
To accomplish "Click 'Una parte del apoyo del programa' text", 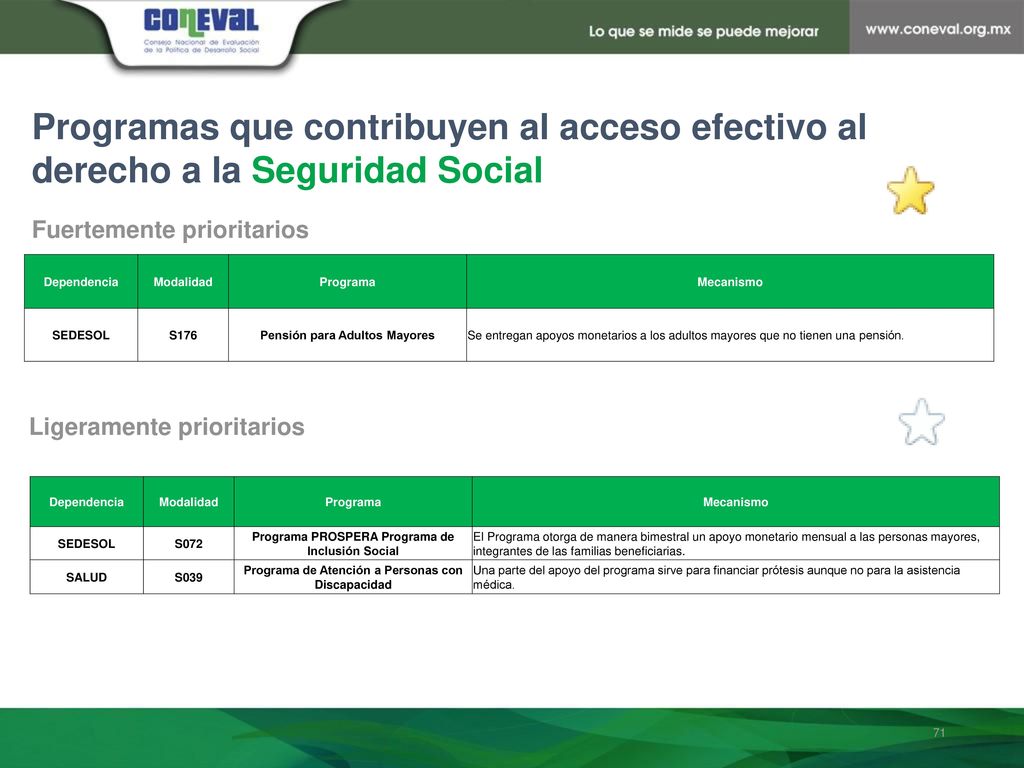I will pos(716,577).
